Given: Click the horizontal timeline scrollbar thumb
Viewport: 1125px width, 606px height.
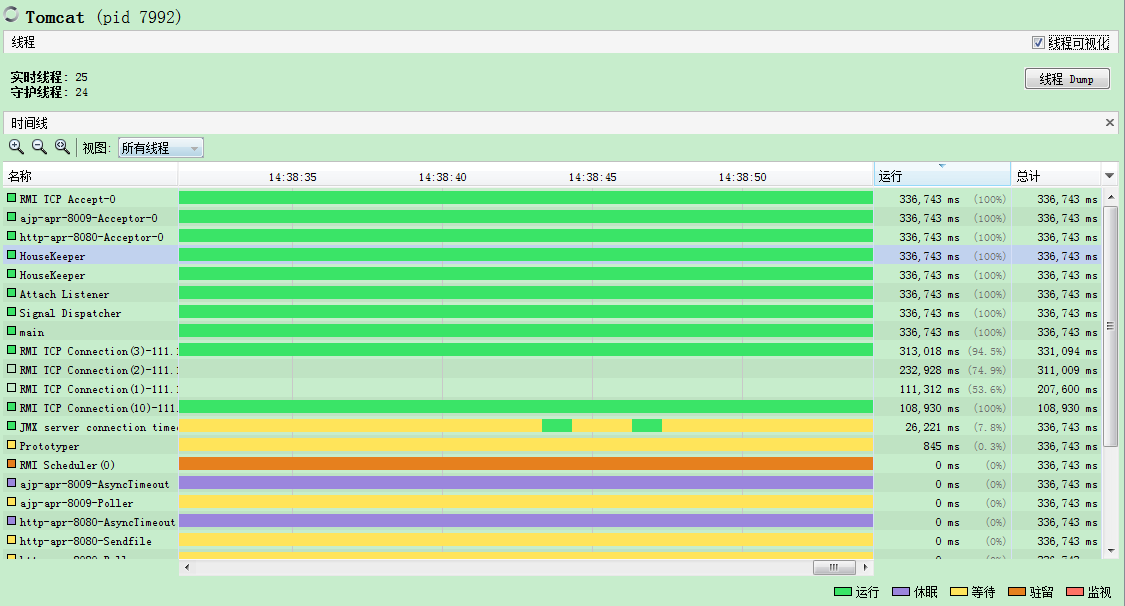Looking at the screenshot, I should pyautogui.click(x=834, y=567).
